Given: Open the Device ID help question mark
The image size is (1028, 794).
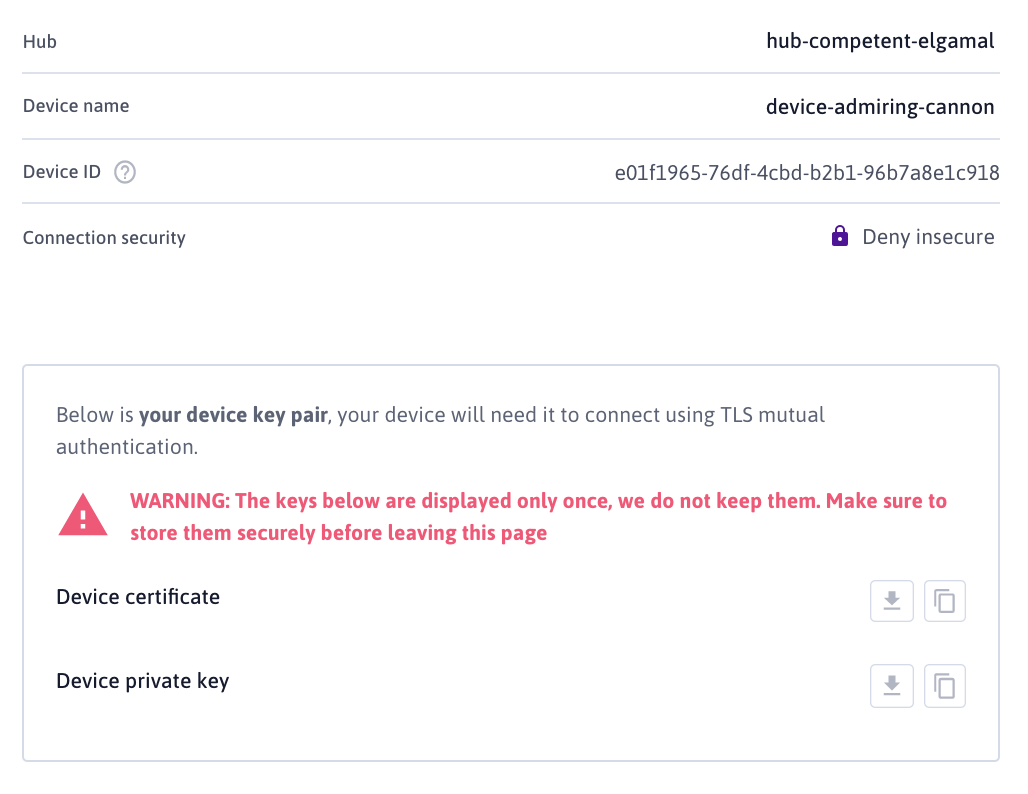Looking at the screenshot, I should pos(125,172).
